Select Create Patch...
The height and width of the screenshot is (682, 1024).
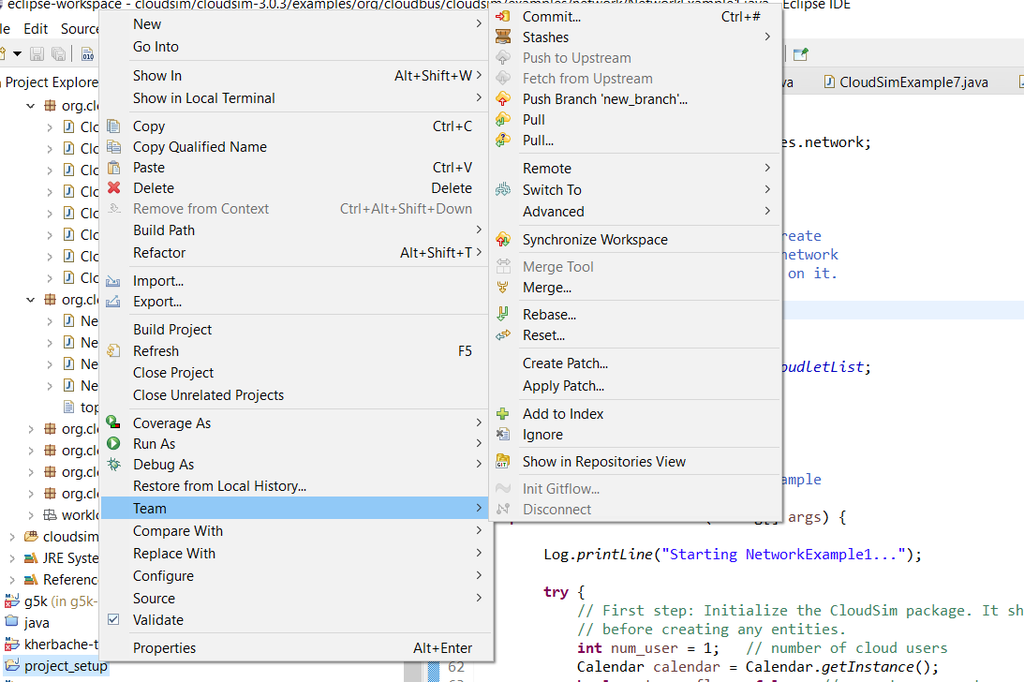pos(635,363)
